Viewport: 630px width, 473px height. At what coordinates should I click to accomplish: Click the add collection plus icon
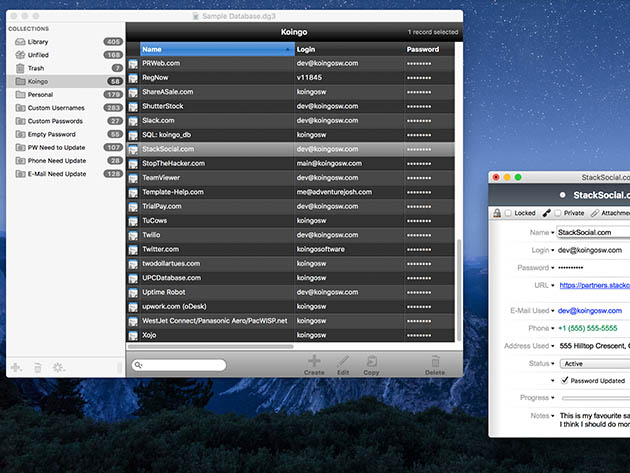[16, 367]
